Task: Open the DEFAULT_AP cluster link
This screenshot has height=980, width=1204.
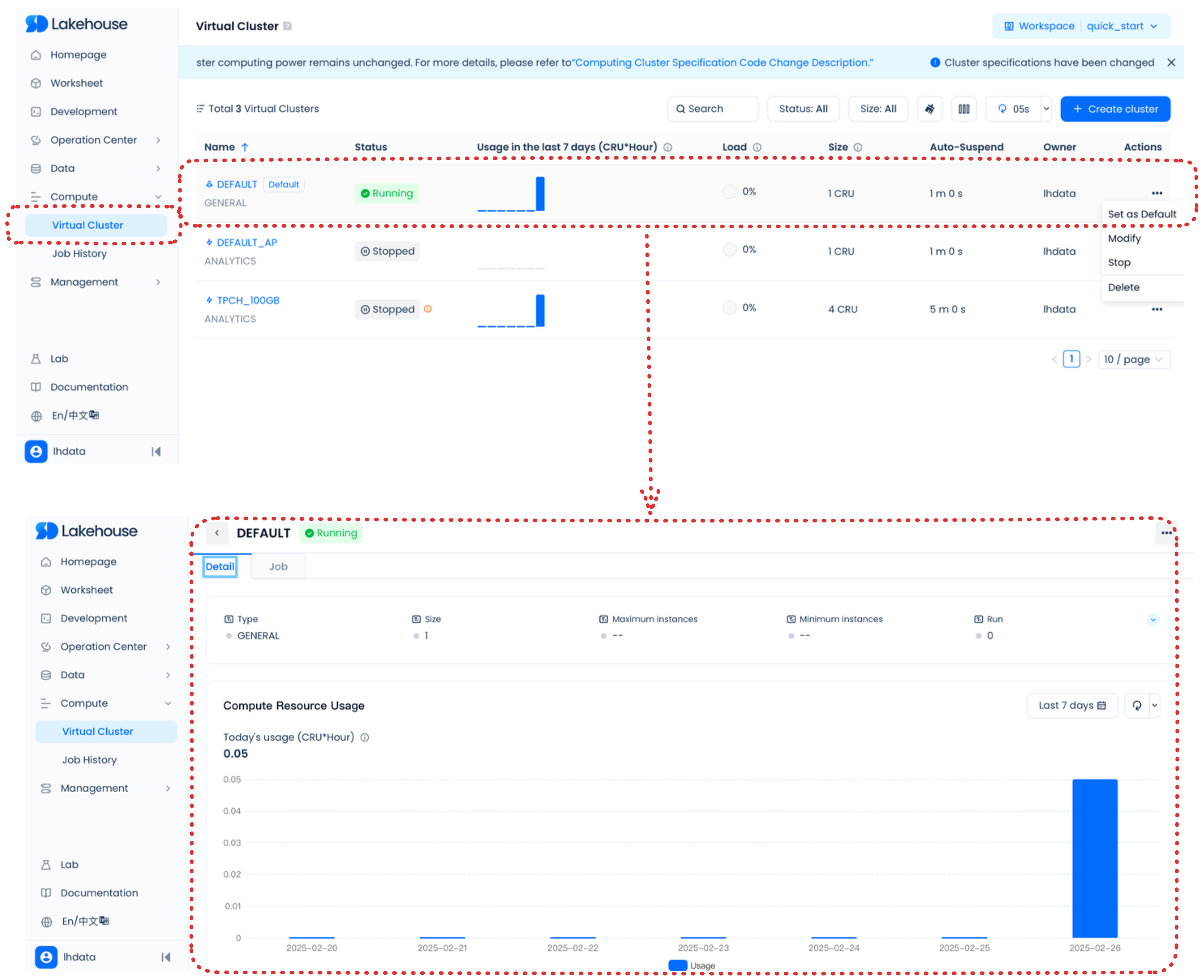Action: click(247, 243)
